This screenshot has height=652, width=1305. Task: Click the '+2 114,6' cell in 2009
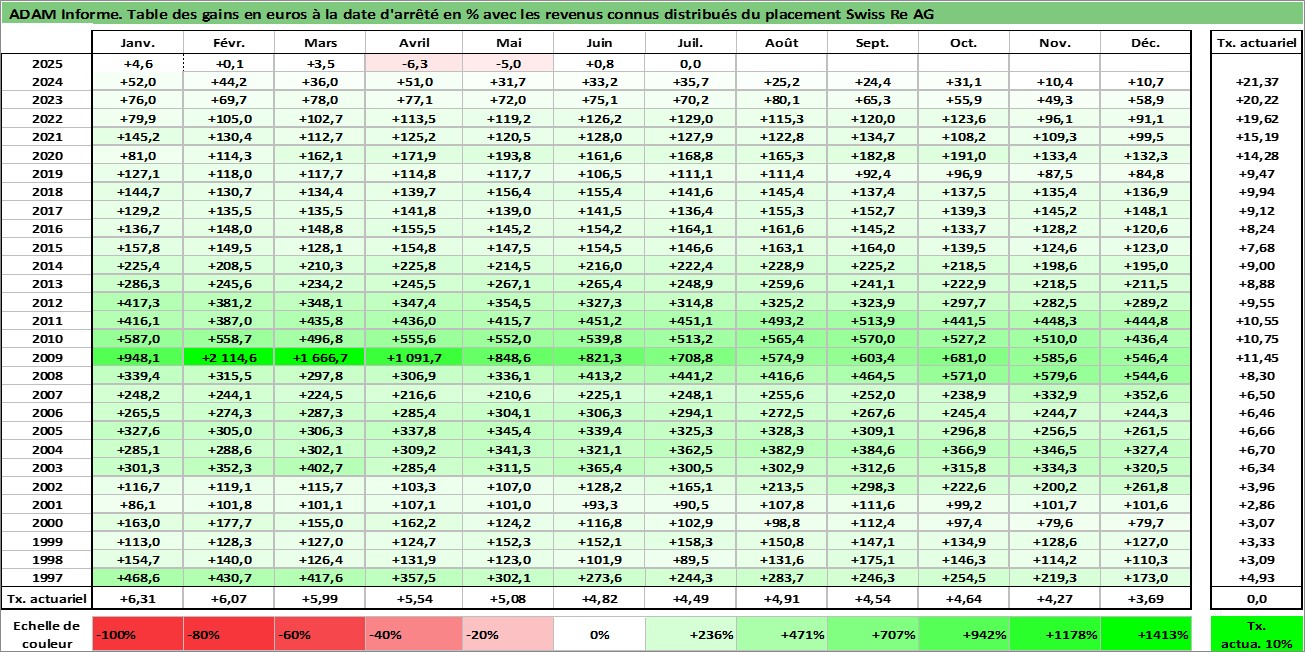pos(229,357)
